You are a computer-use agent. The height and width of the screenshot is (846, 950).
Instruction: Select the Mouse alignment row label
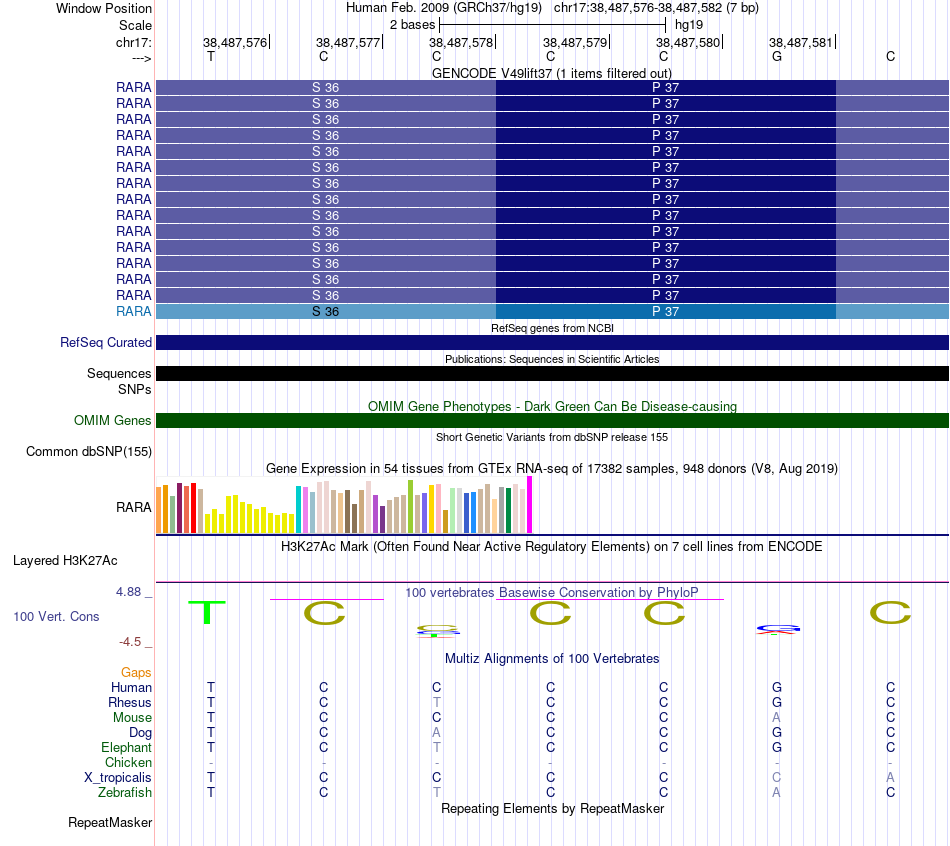(132, 718)
